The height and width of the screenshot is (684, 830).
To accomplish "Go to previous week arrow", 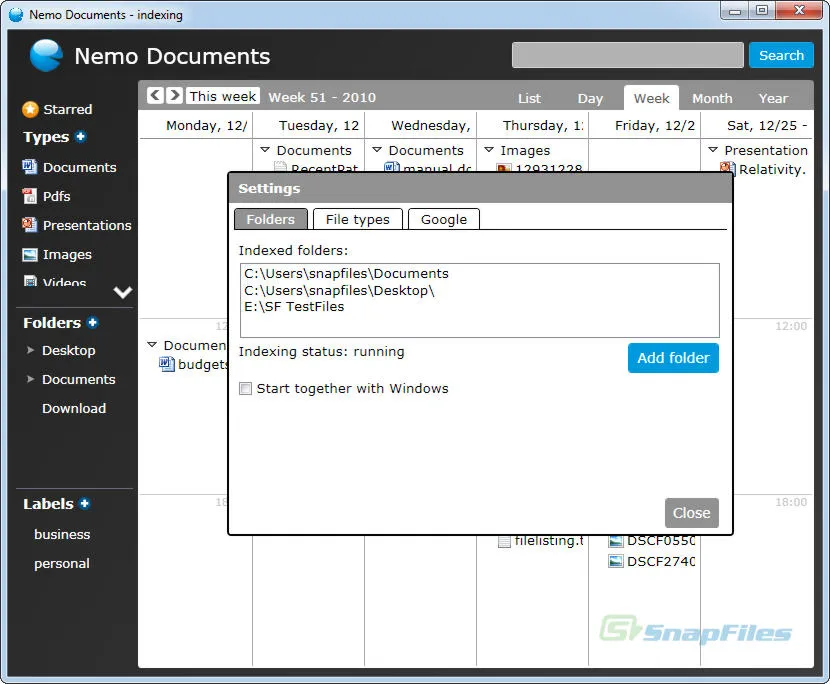I will (x=155, y=95).
